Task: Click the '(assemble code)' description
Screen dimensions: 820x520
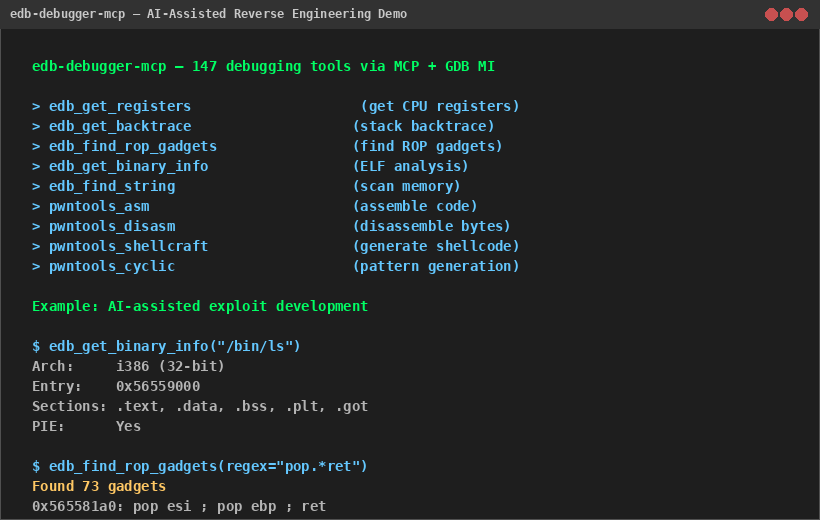Action: (x=415, y=206)
